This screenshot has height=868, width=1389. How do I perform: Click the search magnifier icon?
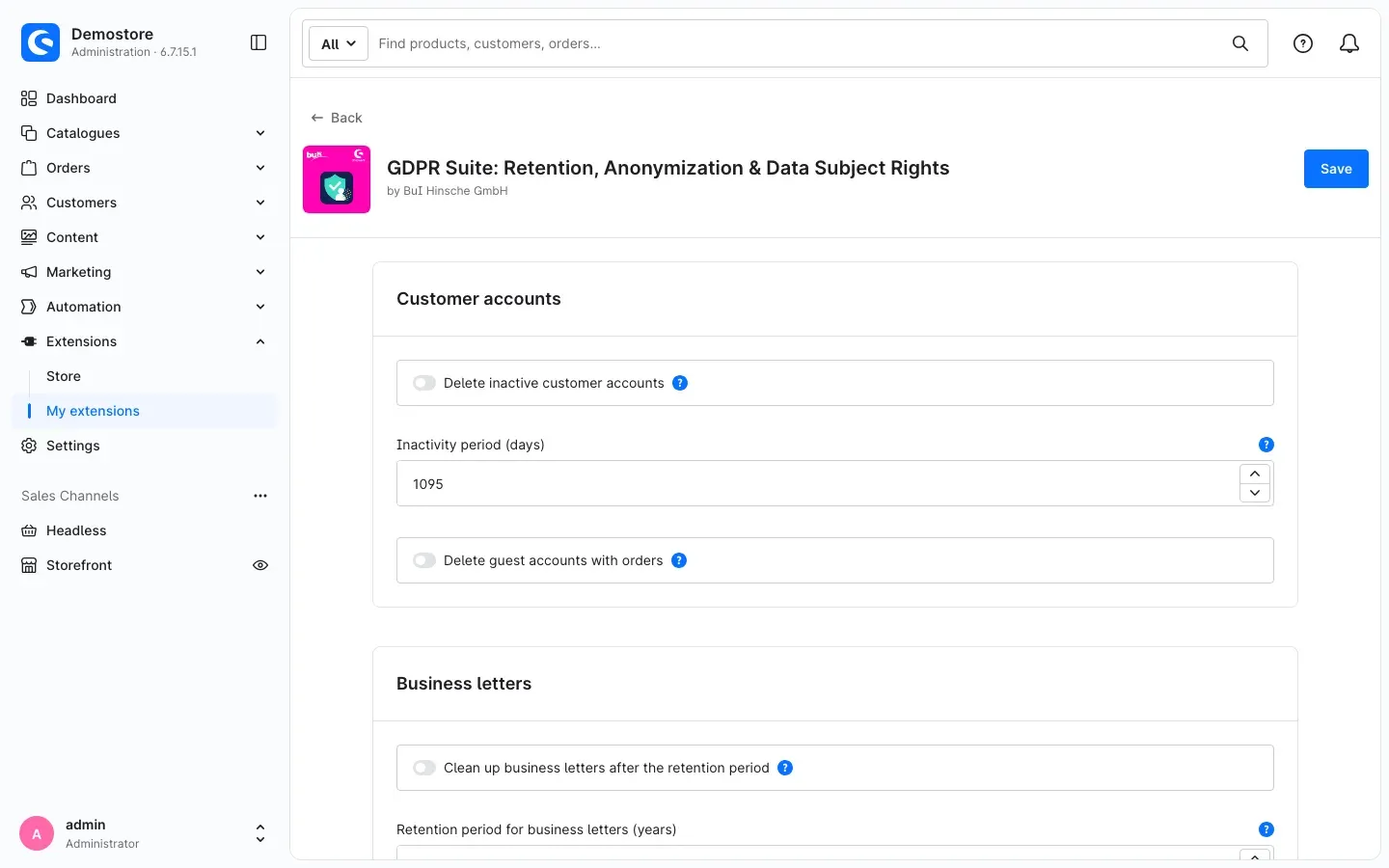tap(1240, 43)
